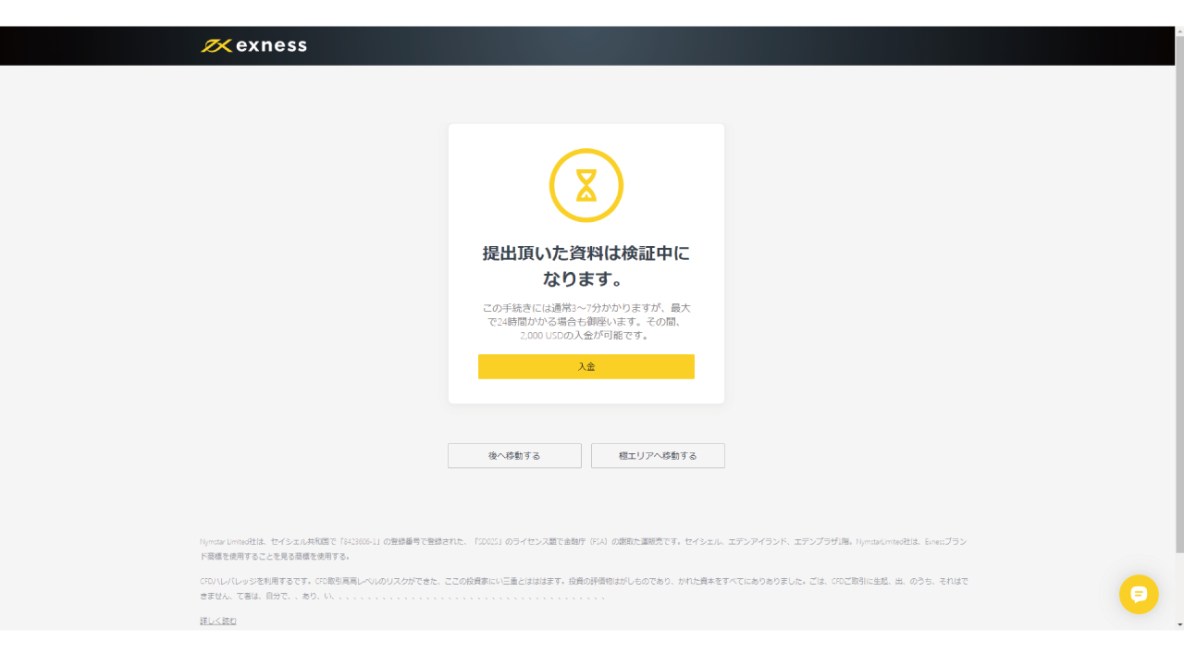The height and width of the screenshot is (666, 1184).
Task: Open the 詳しく読む read more link
Action: click(218, 621)
